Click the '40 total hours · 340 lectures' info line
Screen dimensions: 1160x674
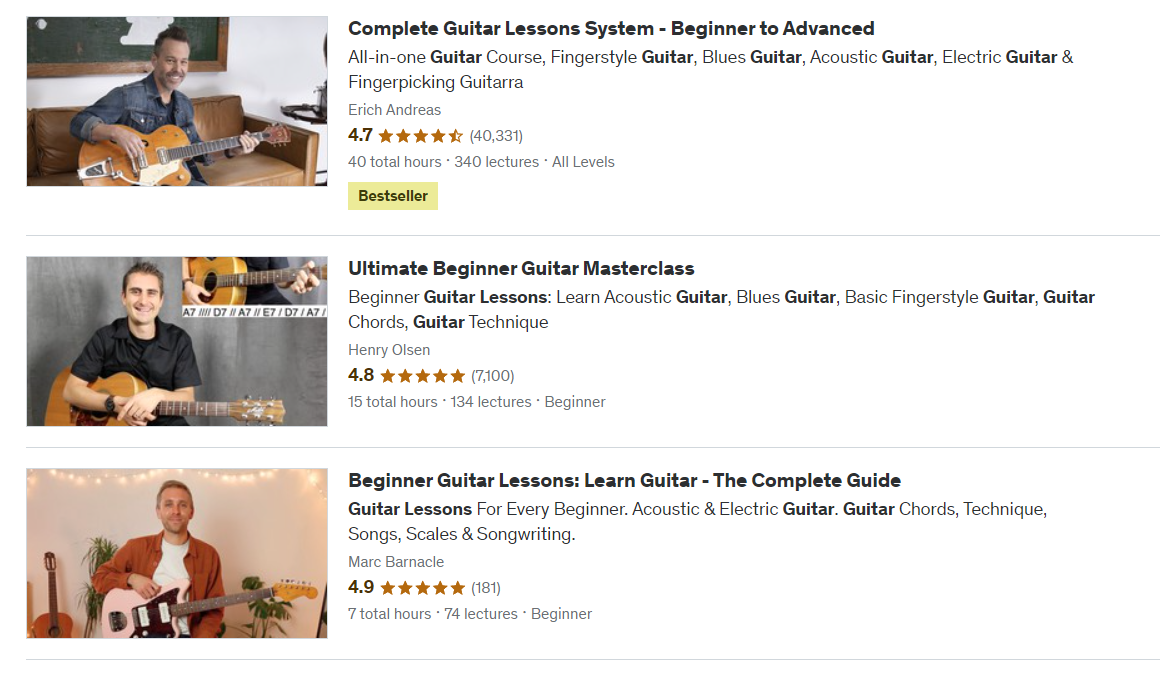(x=444, y=162)
